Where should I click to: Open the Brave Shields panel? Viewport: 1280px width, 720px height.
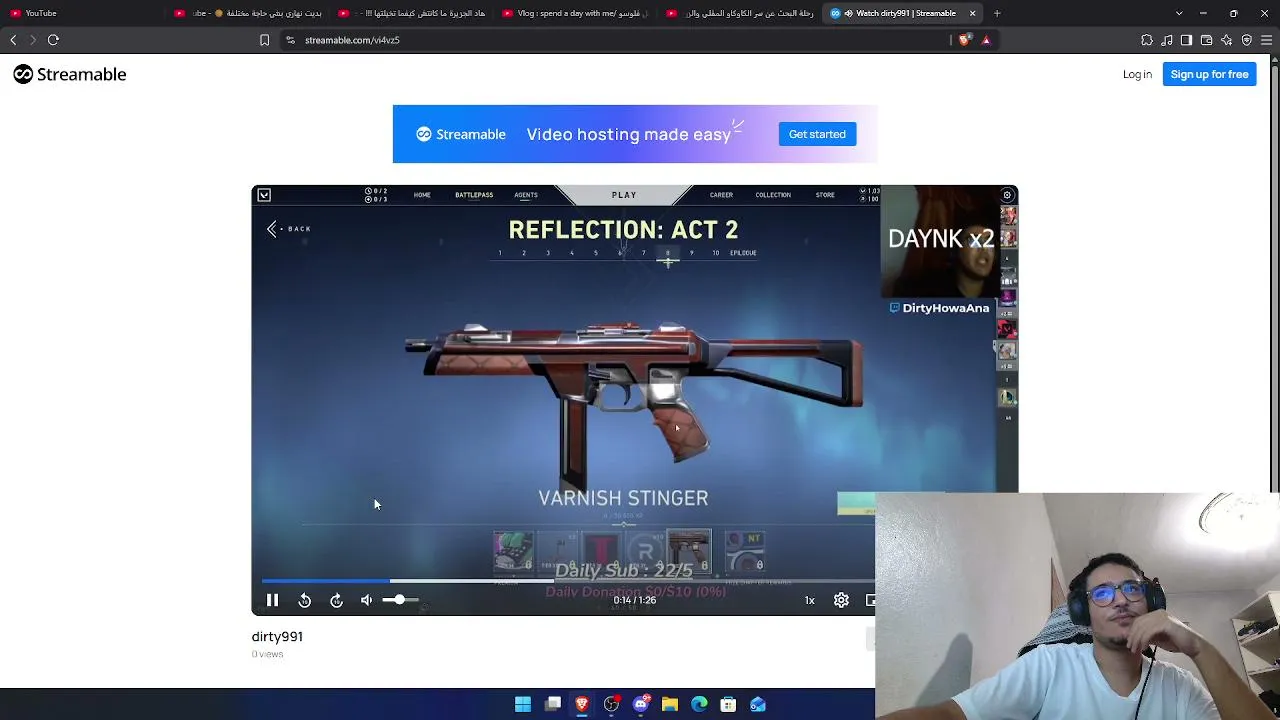pos(964,40)
